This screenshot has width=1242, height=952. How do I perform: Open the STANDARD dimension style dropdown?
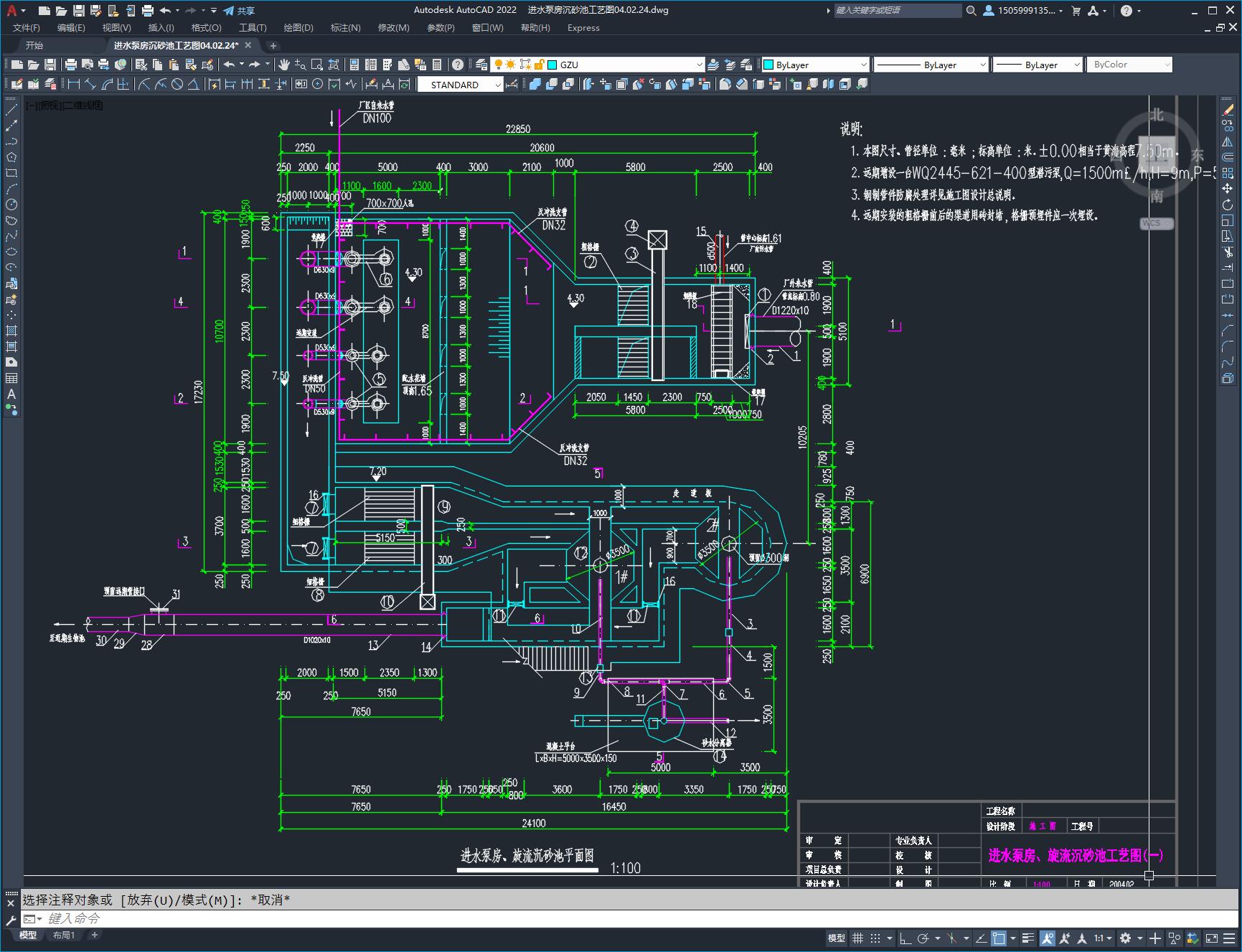pos(499,85)
